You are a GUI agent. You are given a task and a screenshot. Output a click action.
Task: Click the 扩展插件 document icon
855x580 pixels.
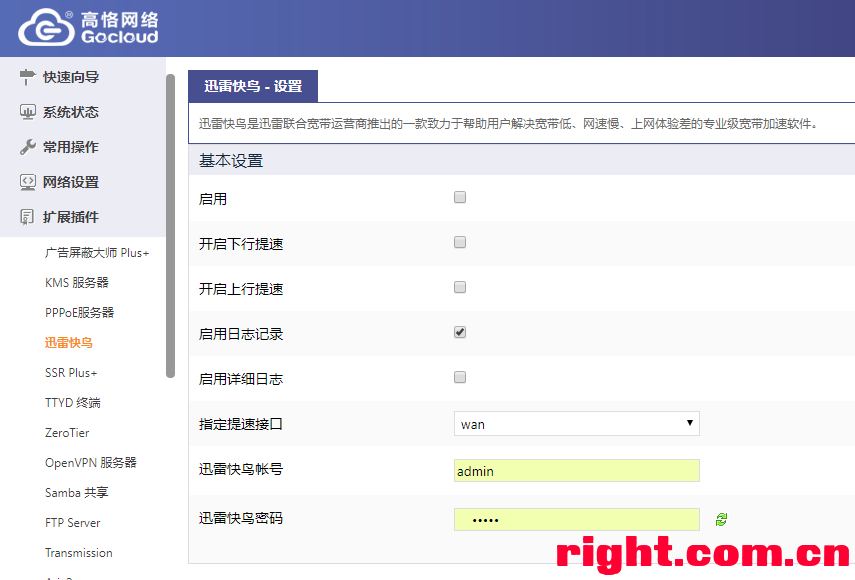[x=27, y=216]
